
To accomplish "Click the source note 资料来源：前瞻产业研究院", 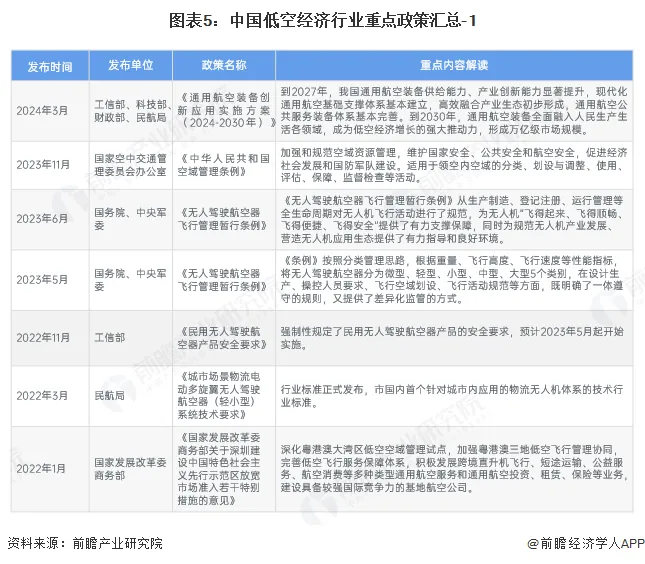I will point(85,543).
